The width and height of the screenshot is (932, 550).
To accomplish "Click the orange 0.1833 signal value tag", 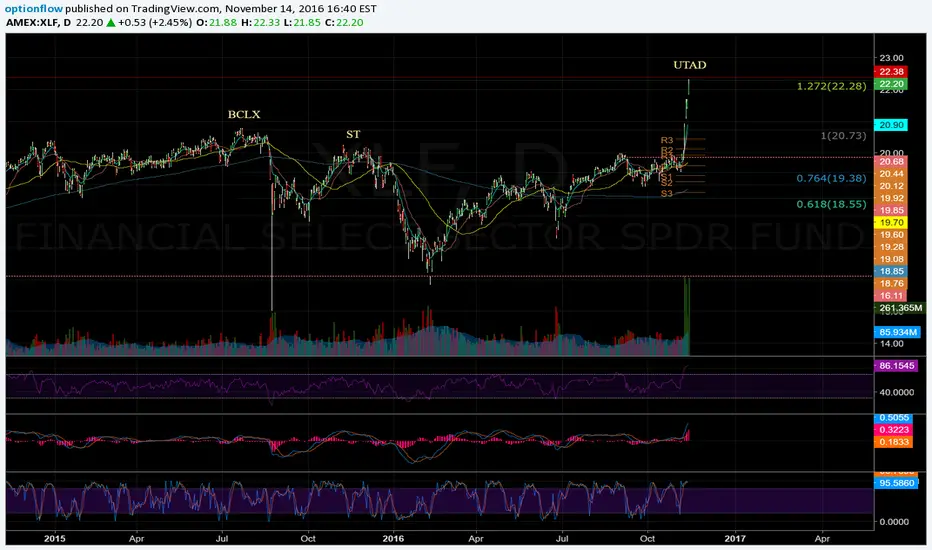I will point(894,442).
